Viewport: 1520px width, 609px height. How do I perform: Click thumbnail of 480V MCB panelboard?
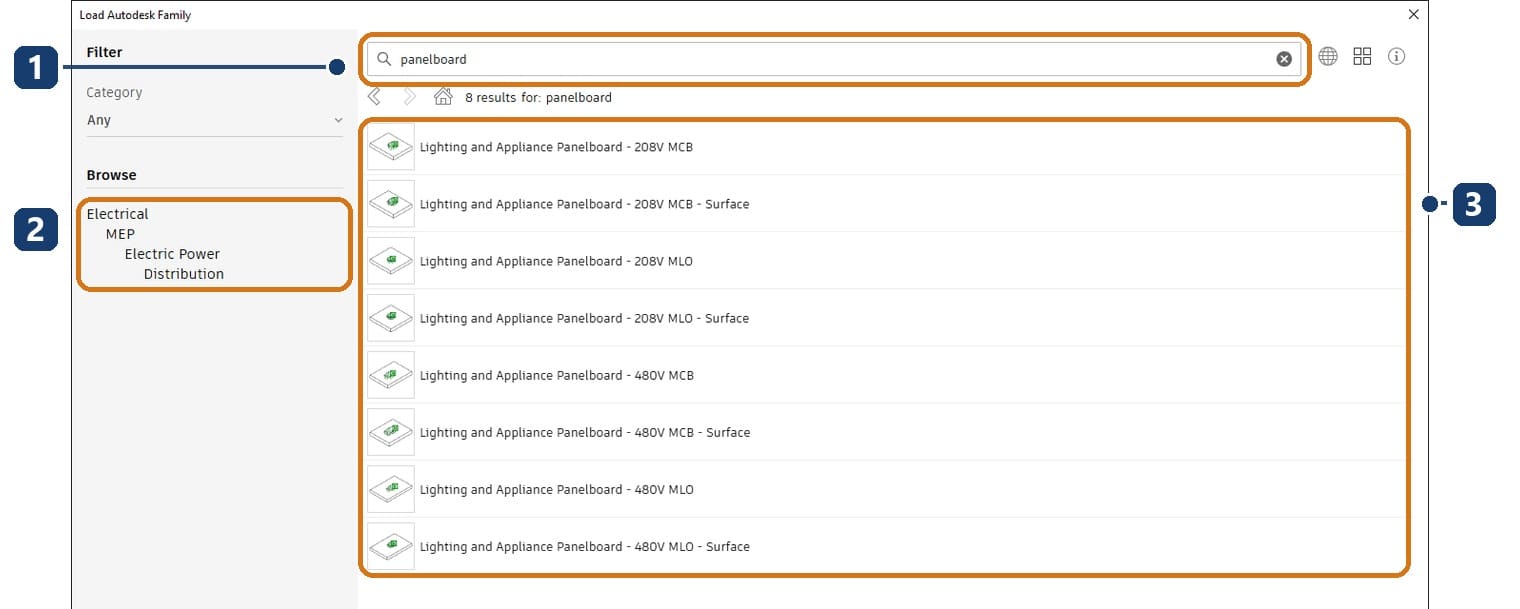coord(391,375)
